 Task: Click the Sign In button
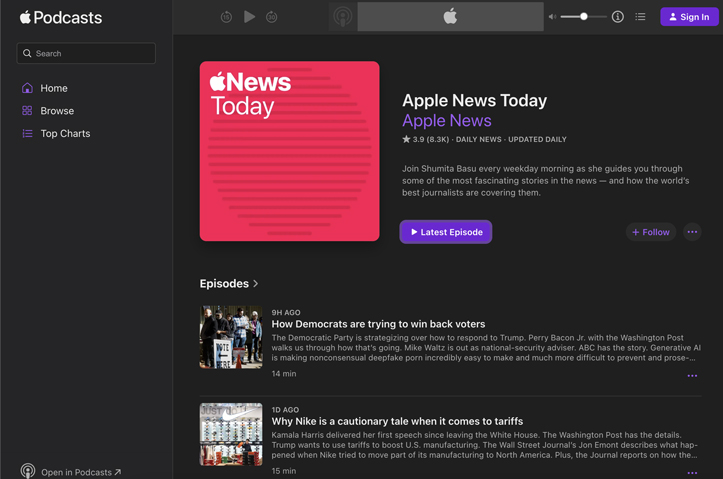(689, 17)
